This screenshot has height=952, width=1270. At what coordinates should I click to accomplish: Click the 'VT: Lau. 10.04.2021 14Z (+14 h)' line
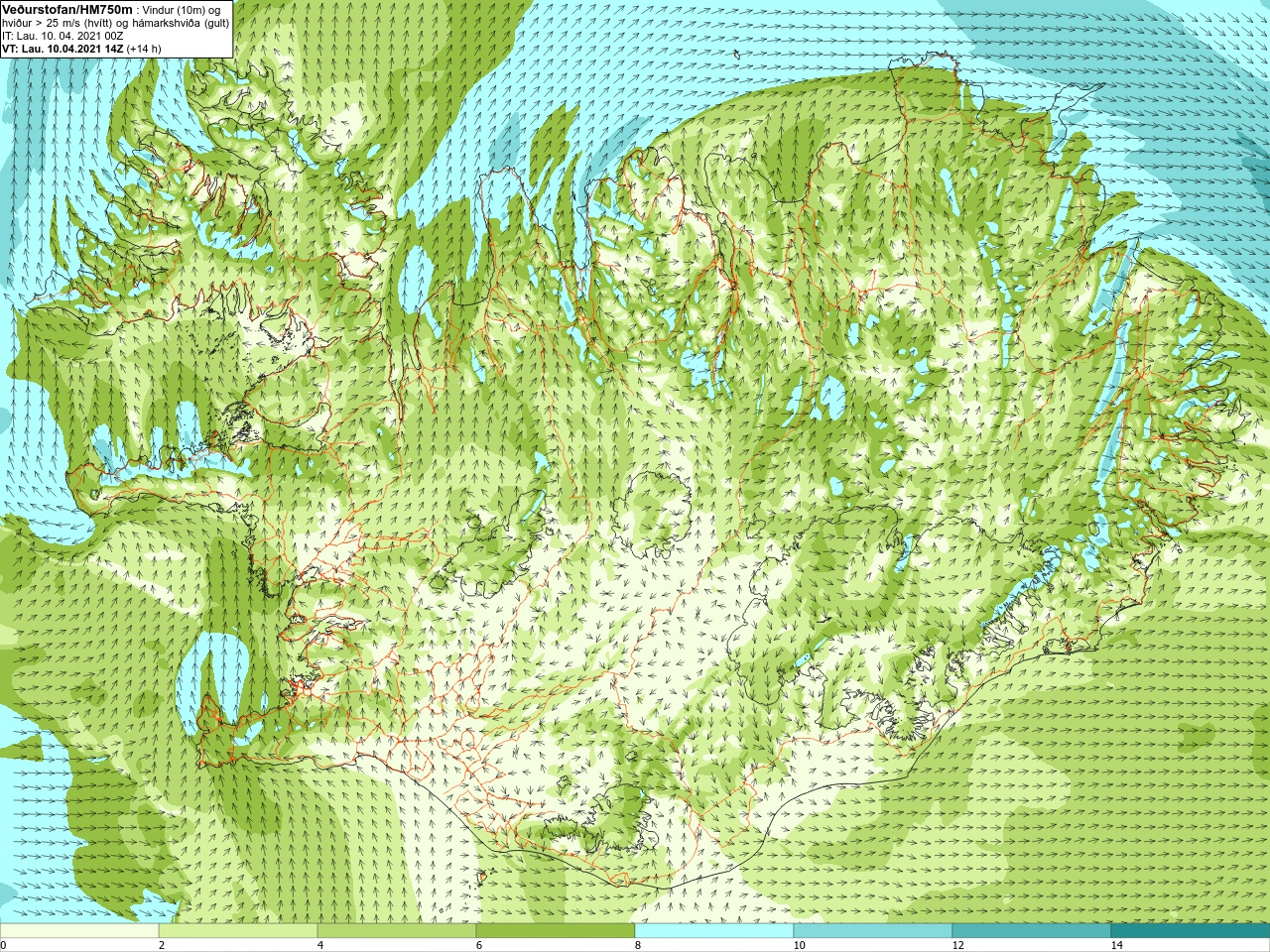pyautogui.click(x=81, y=48)
